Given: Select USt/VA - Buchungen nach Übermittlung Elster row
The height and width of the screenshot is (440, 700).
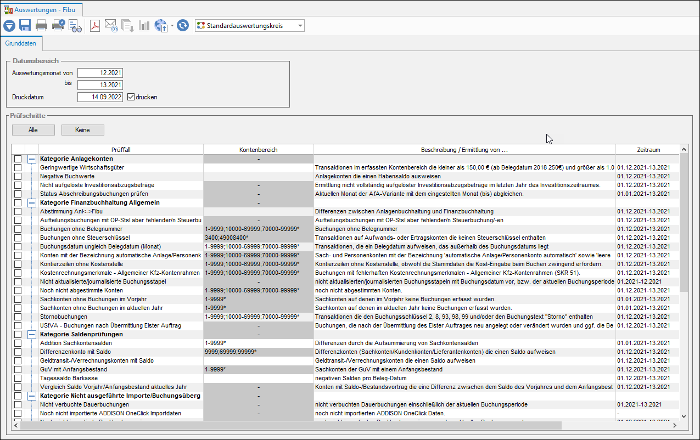Looking at the screenshot, I should (346, 326).
